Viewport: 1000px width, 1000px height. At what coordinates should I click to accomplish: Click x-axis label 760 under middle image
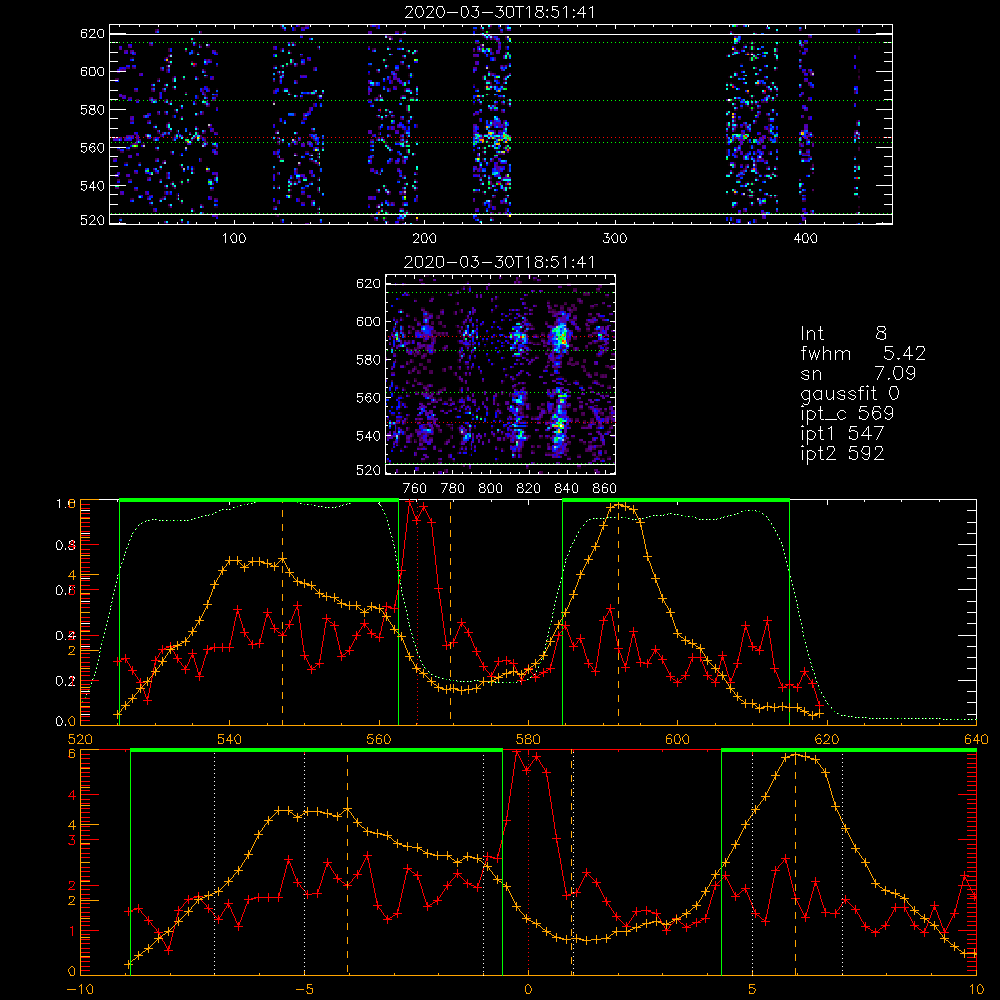click(x=415, y=489)
